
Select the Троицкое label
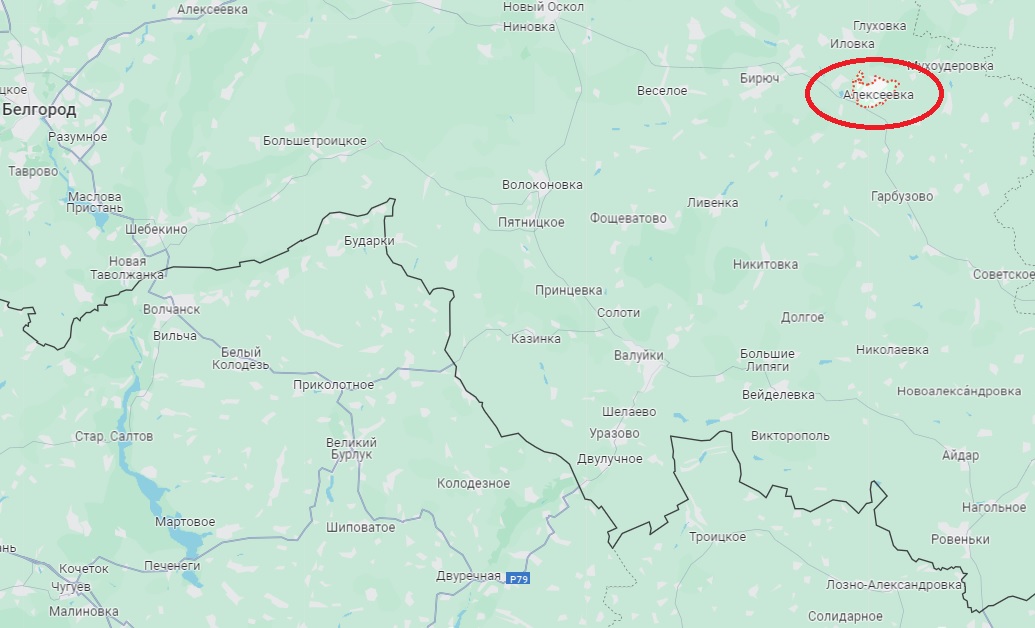(x=718, y=537)
